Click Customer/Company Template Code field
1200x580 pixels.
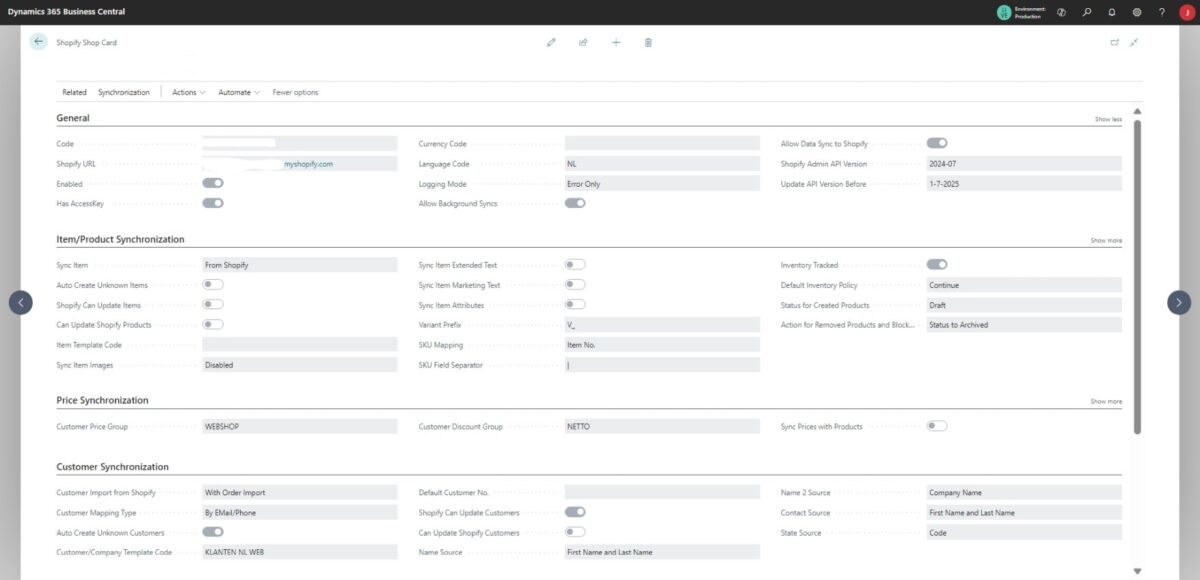(x=300, y=552)
